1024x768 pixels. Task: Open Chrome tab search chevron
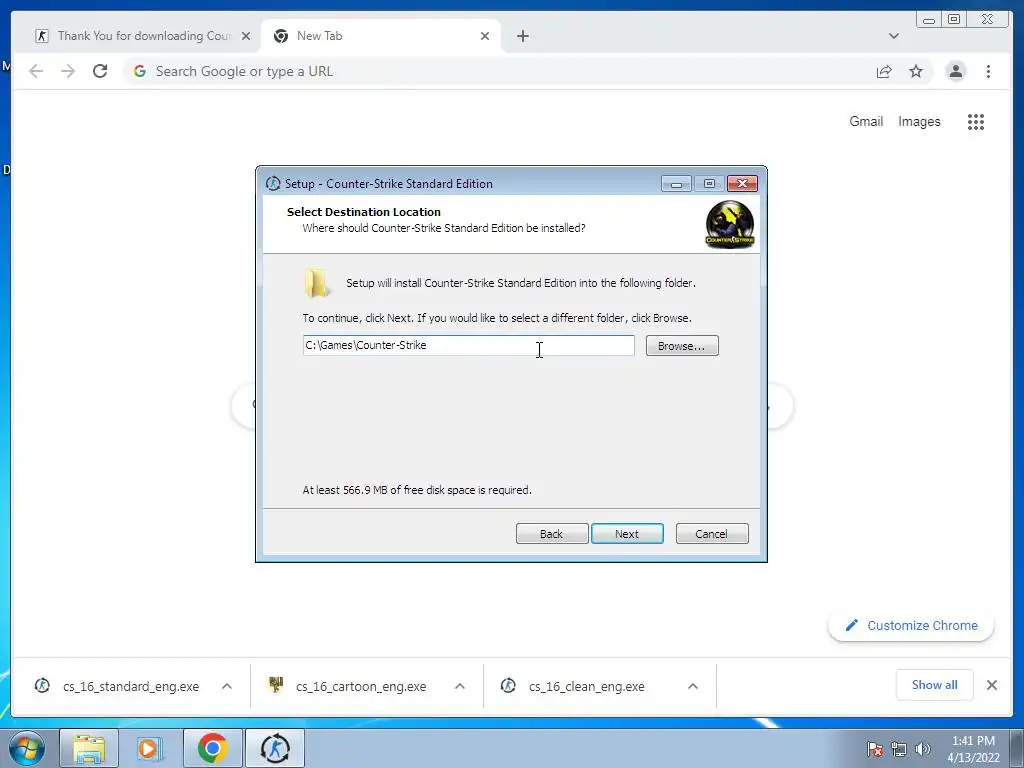click(x=893, y=36)
